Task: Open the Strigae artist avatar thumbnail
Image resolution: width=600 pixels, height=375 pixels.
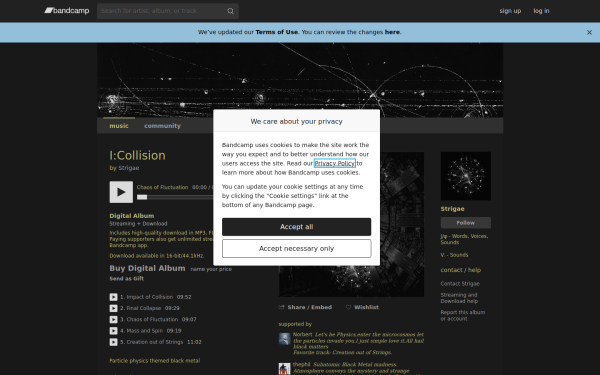Action: 465,176
